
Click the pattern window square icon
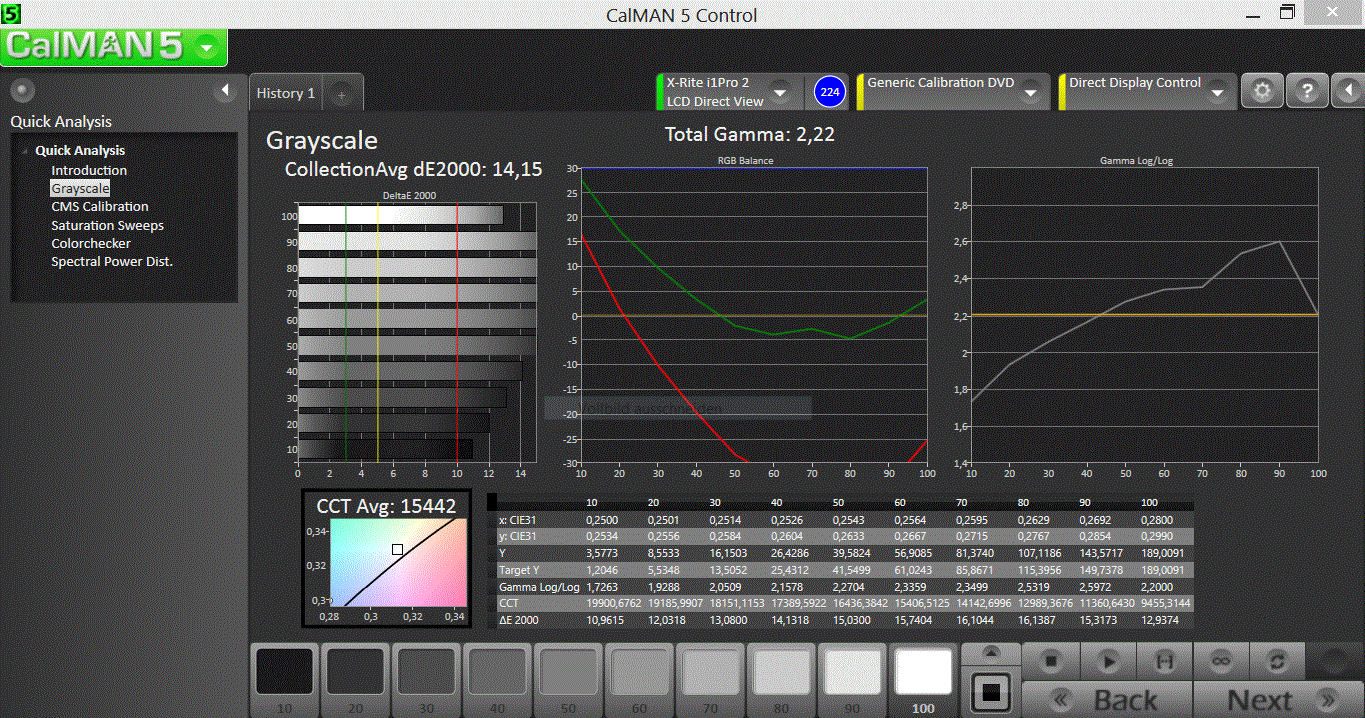(x=990, y=691)
